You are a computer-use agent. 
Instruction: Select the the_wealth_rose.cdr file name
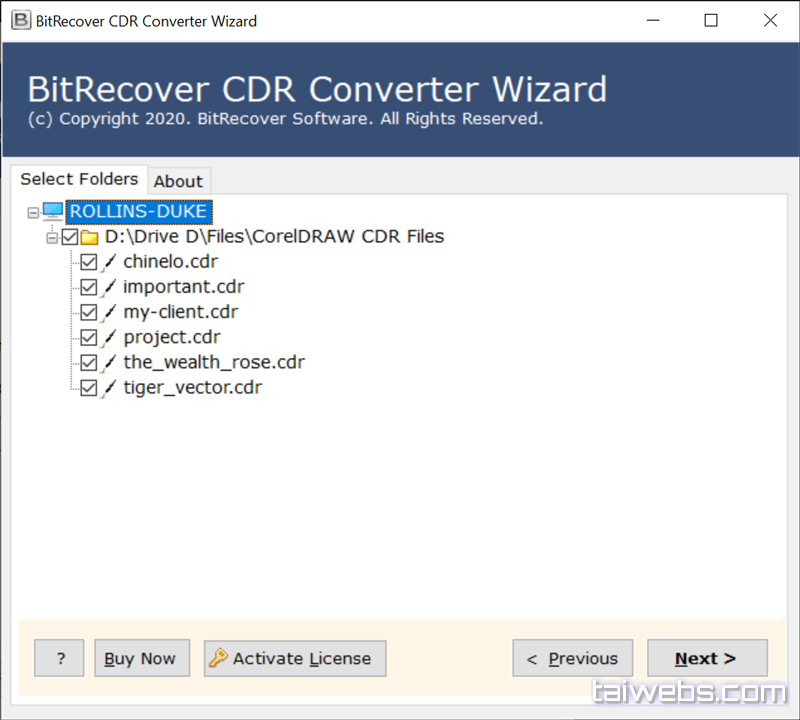(214, 362)
